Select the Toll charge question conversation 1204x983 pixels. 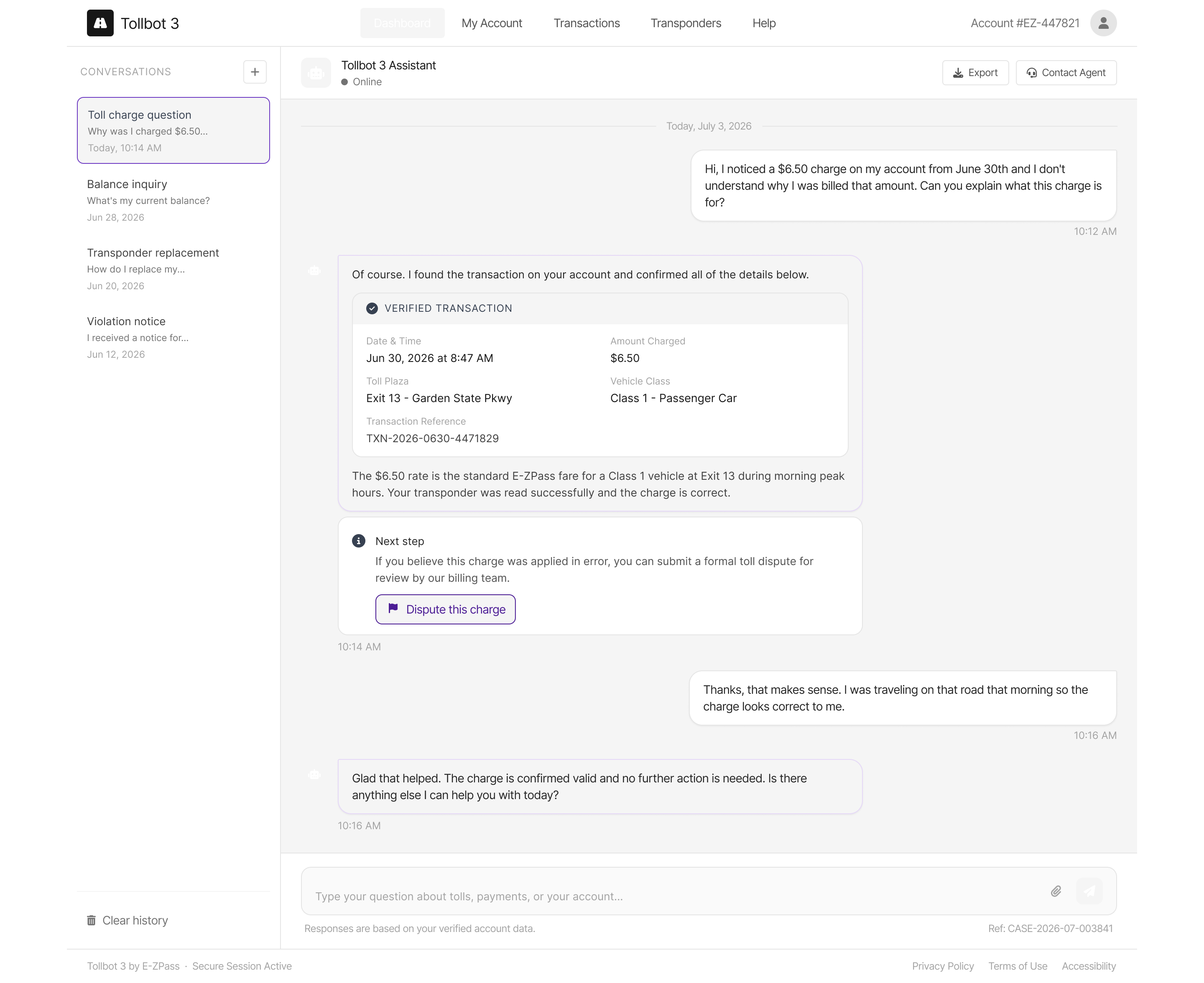pyautogui.click(x=173, y=130)
